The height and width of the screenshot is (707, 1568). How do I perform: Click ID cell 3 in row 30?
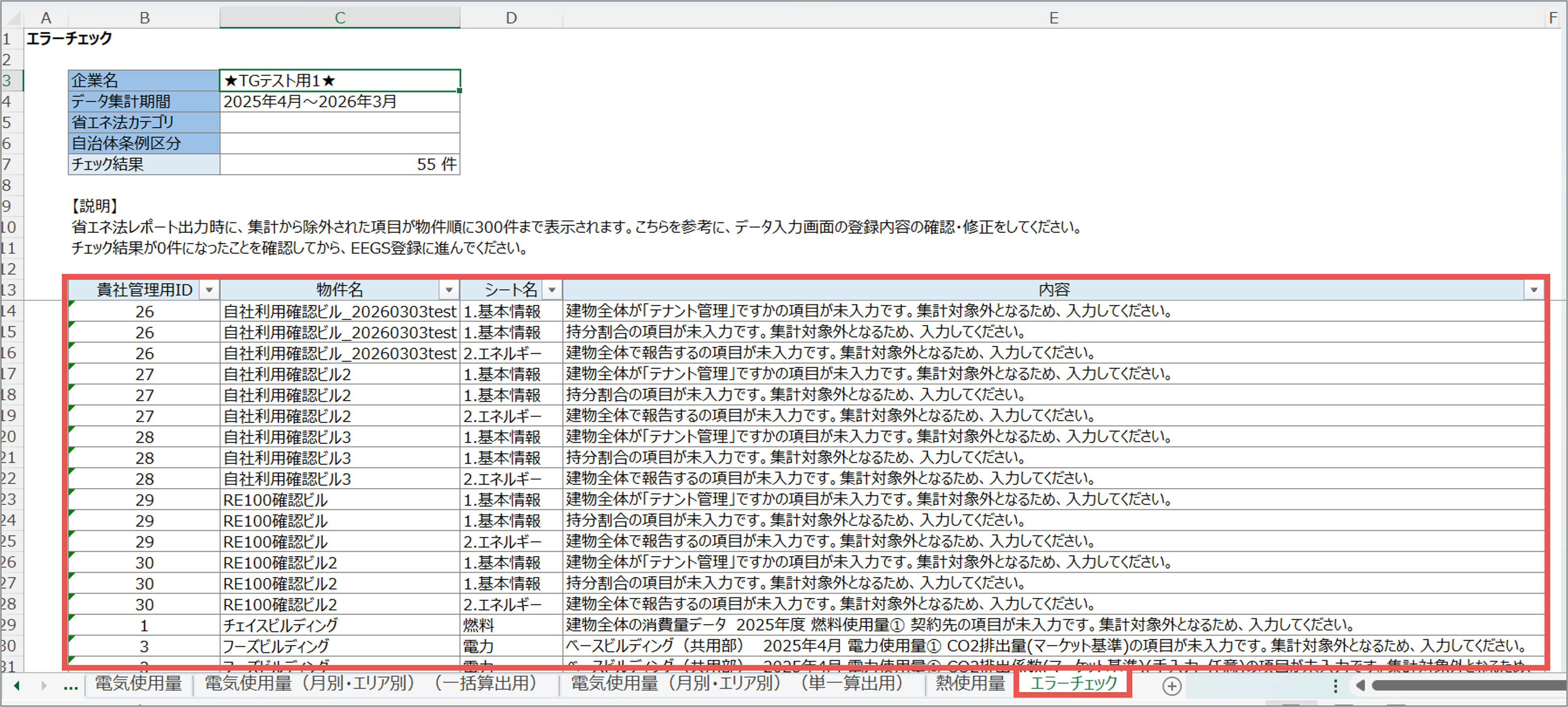tap(144, 646)
